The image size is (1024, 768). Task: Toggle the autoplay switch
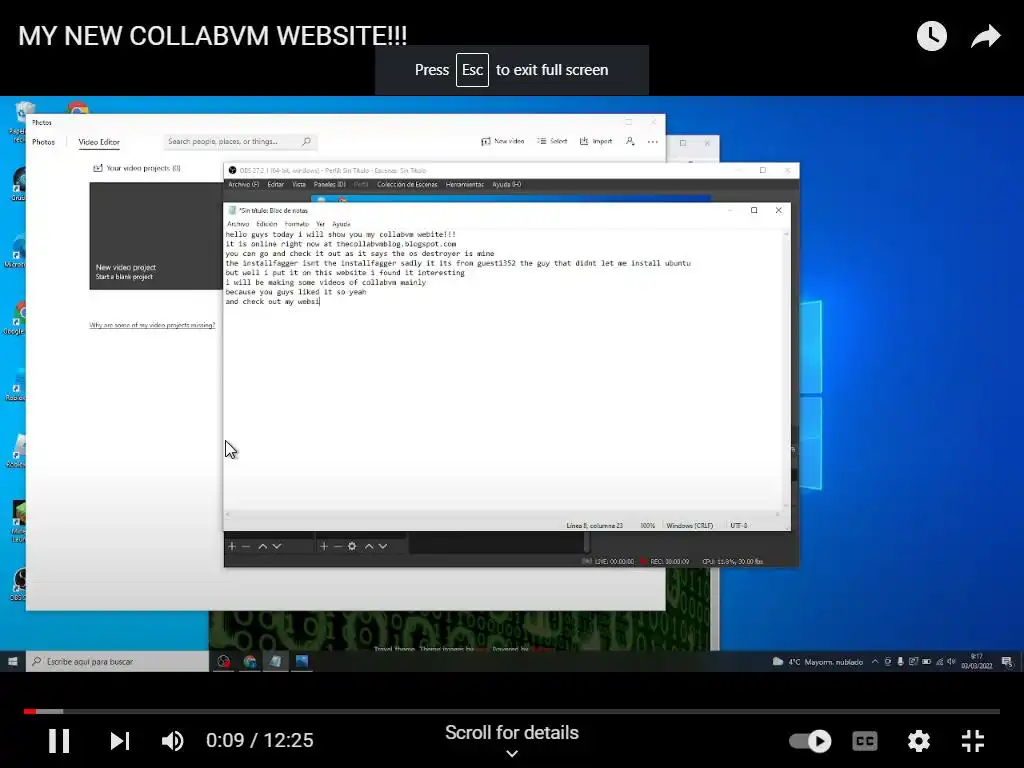click(810, 741)
